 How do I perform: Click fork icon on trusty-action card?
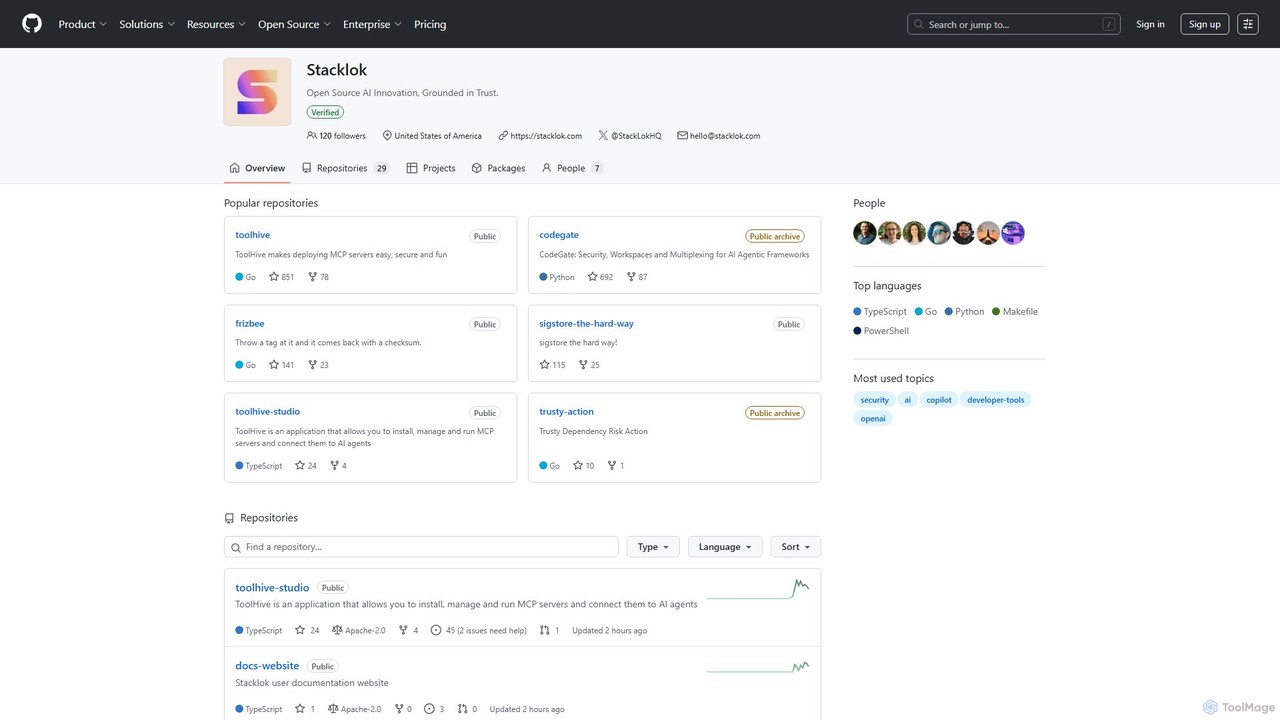coord(612,466)
